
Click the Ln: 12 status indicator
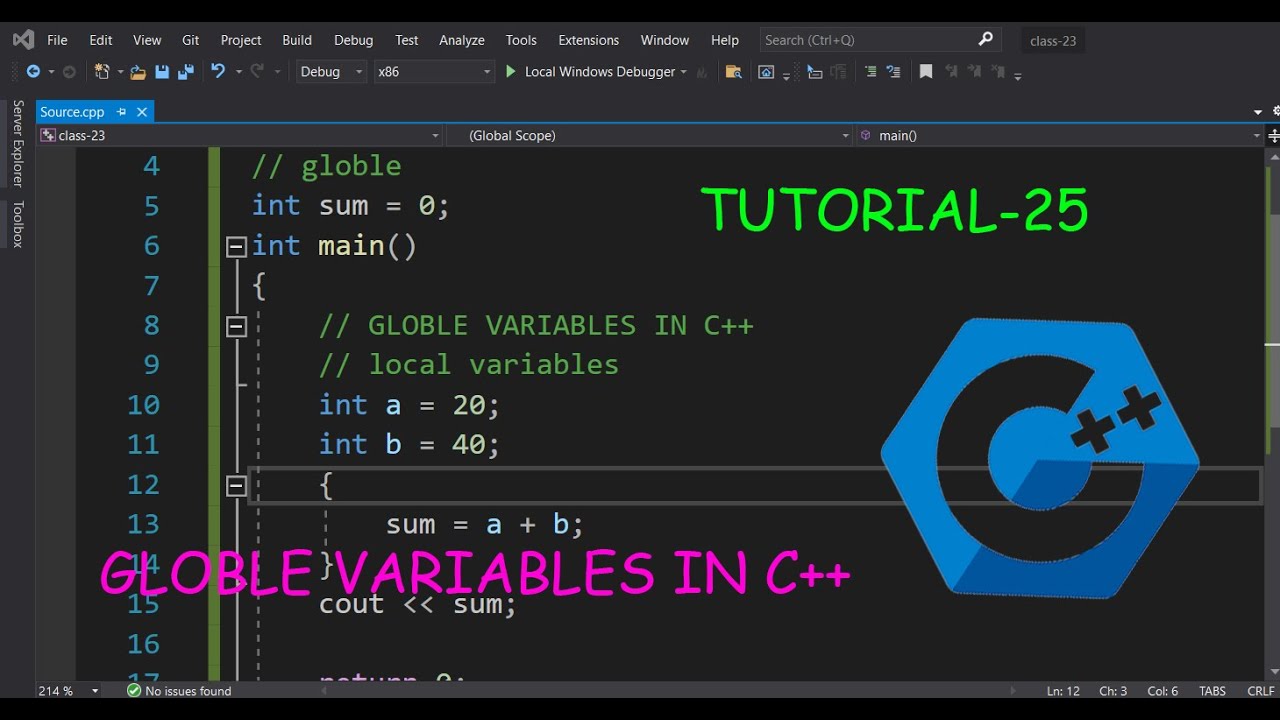[x=1064, y=691]
